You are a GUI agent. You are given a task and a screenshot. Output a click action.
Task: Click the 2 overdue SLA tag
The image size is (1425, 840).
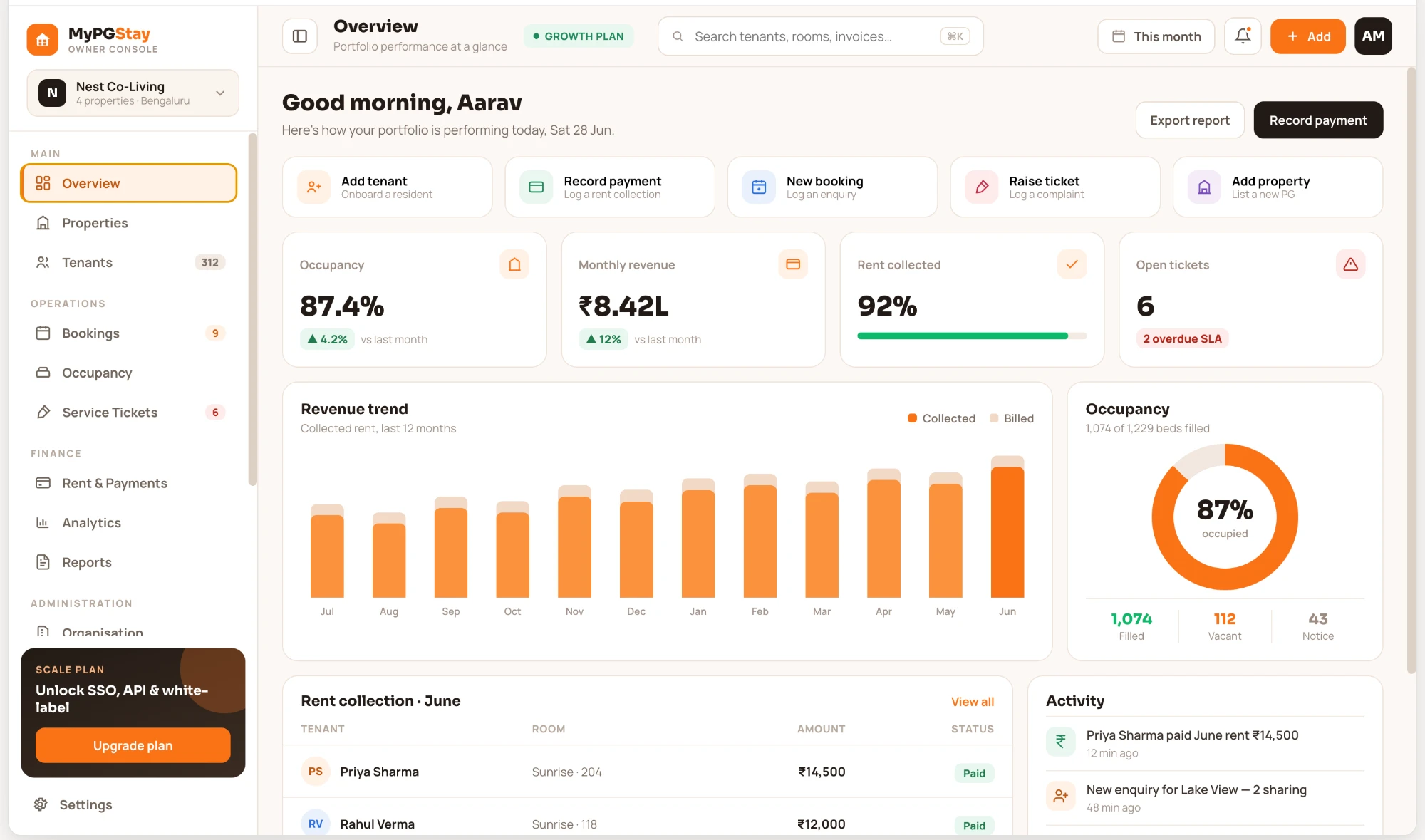pyautogui.click(x=1182, y=339)
